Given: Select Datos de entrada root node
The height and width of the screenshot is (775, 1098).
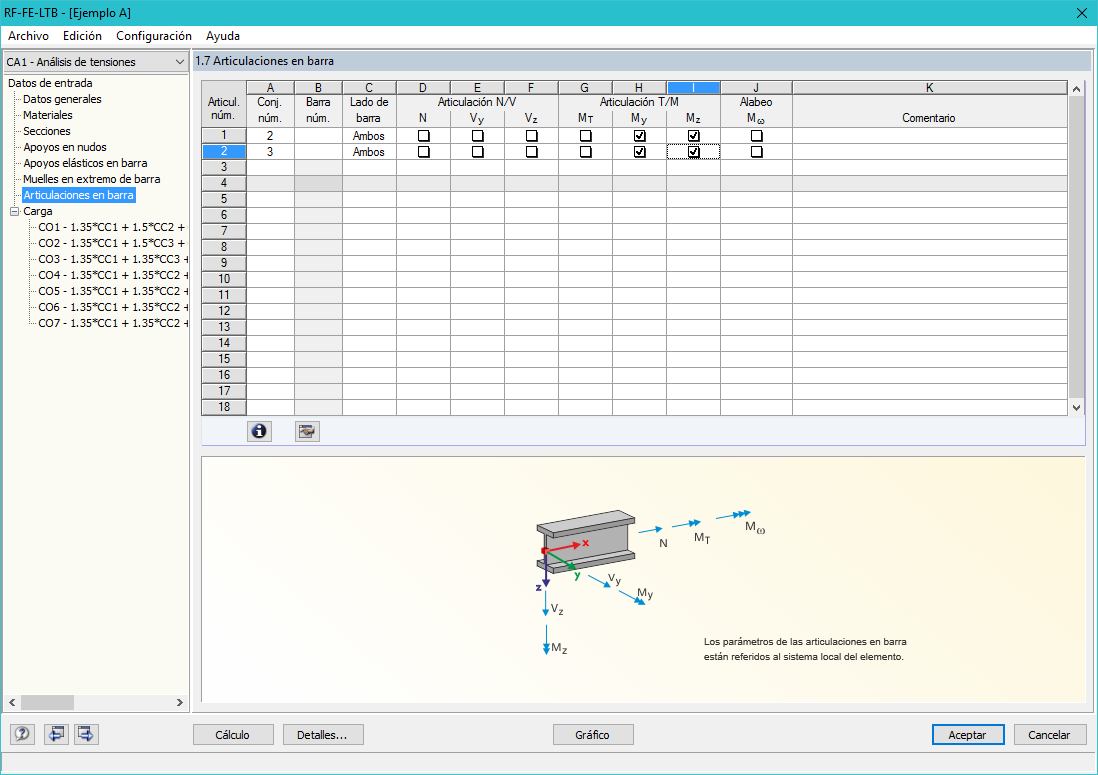Looking at the screenshot, I should (x=50, y=83).
